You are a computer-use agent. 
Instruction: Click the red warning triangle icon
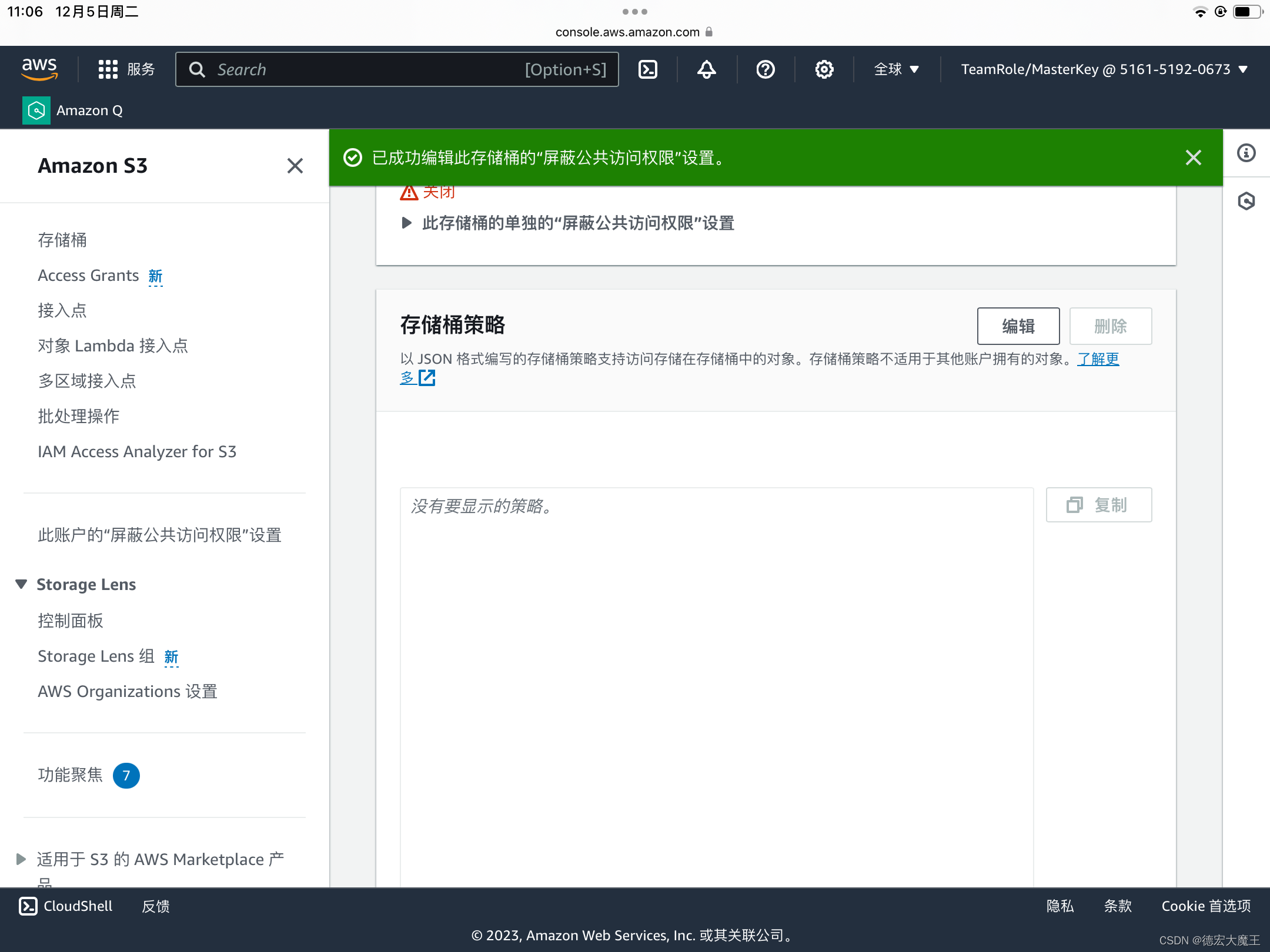[x=409, y=192]
